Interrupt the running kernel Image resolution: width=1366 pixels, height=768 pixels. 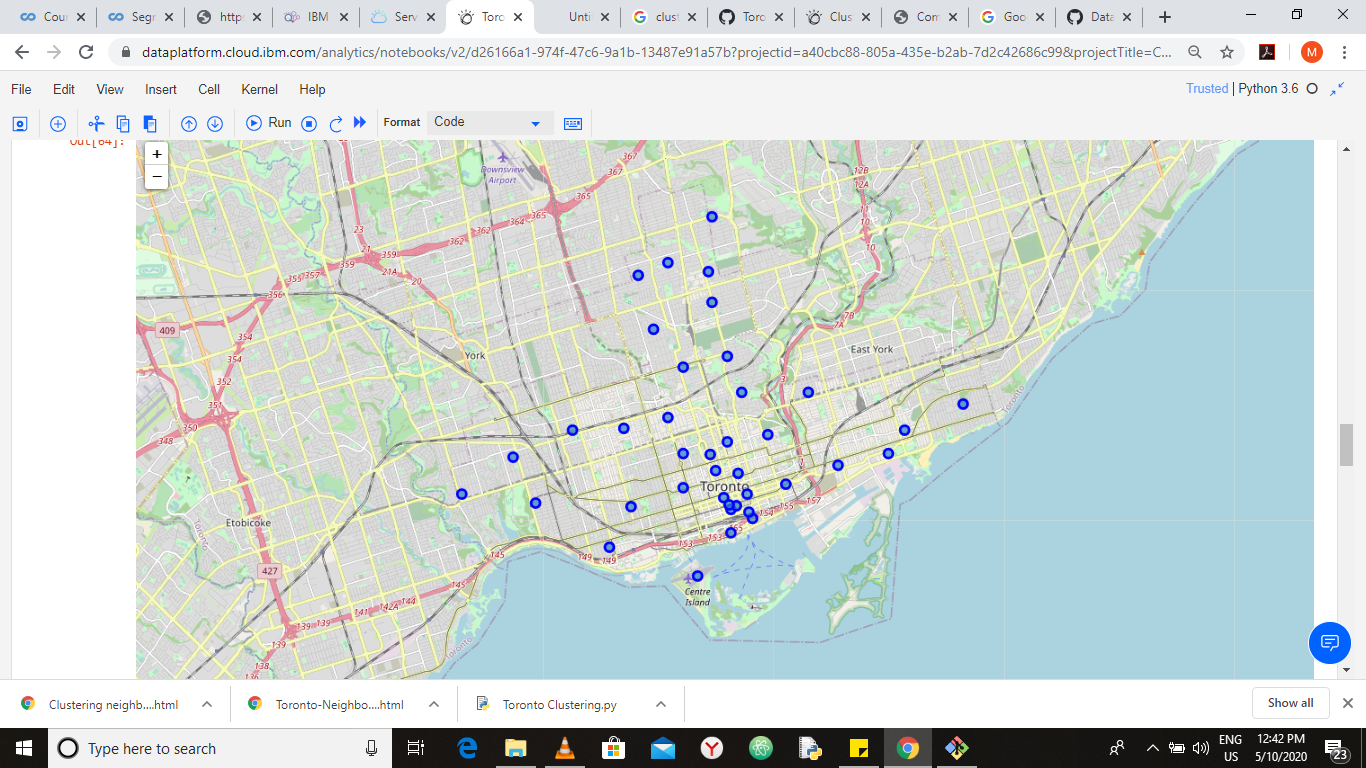click(310, 122)
